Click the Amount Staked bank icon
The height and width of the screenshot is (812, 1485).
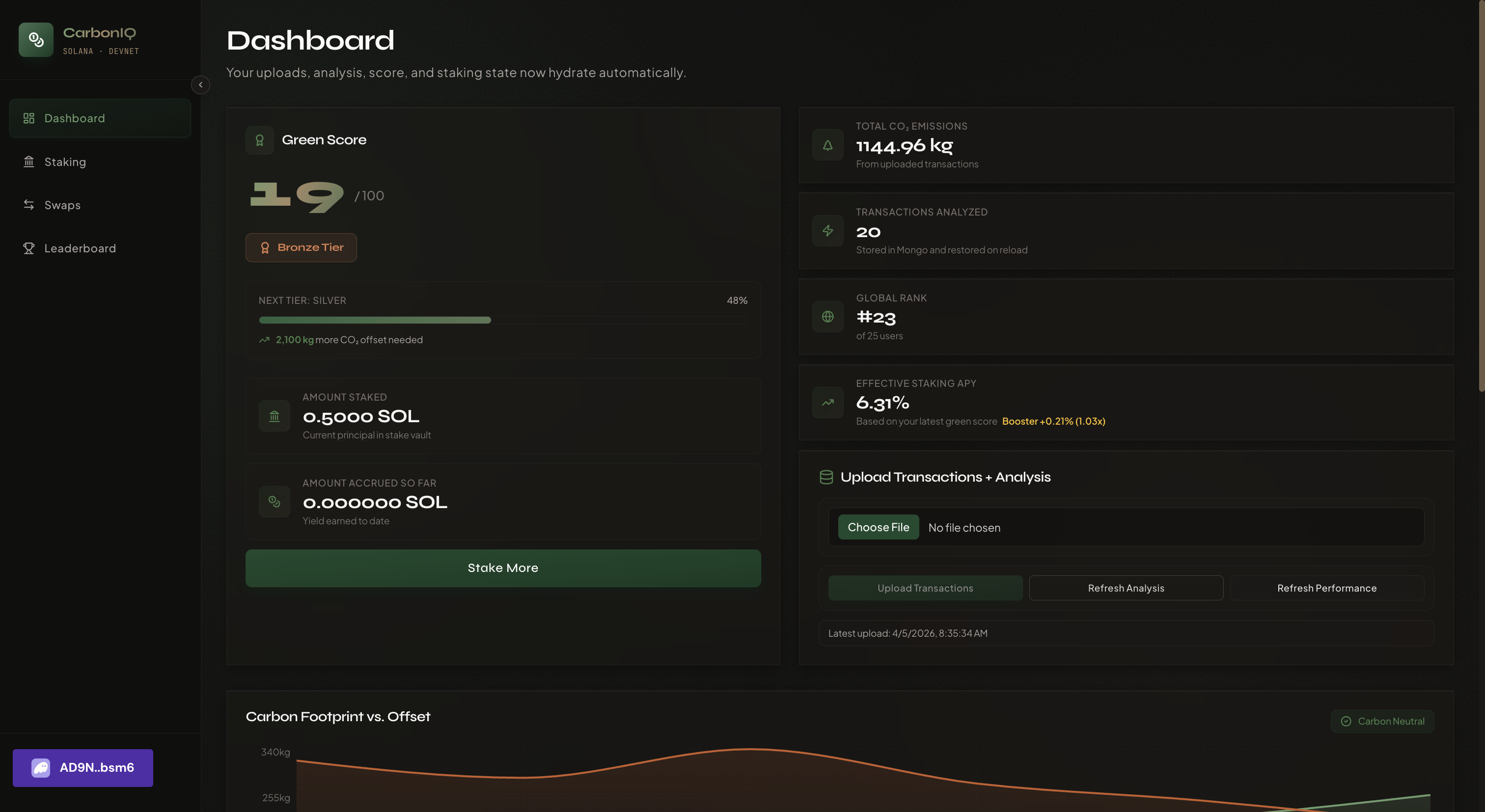[x=275, y=416]
